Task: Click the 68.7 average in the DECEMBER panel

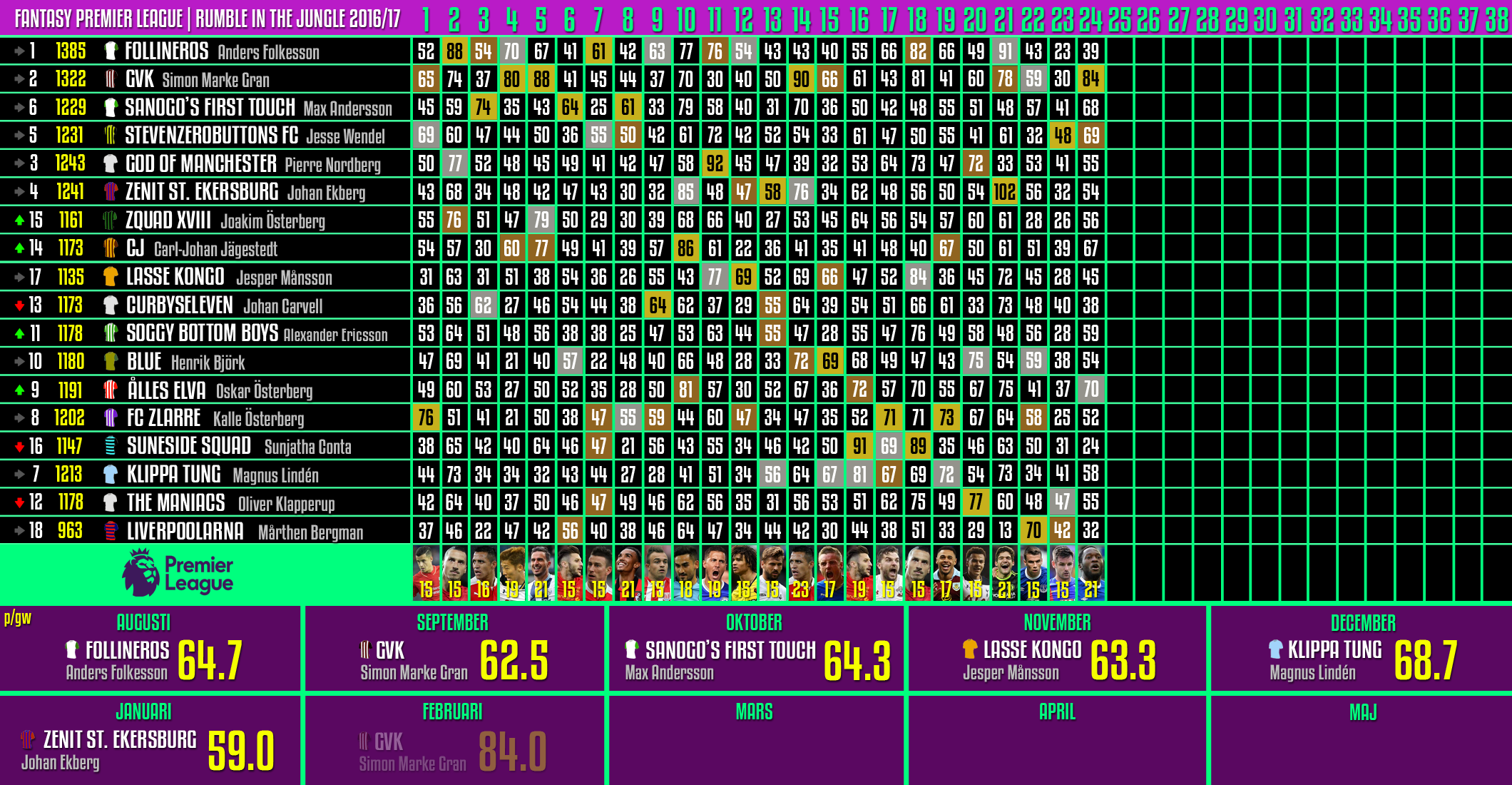Action: pyautogui.click(x=1426, y=660)
